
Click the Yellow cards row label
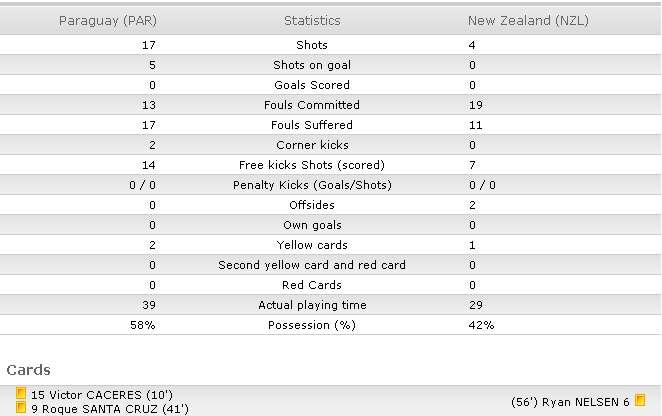(312, 245)
